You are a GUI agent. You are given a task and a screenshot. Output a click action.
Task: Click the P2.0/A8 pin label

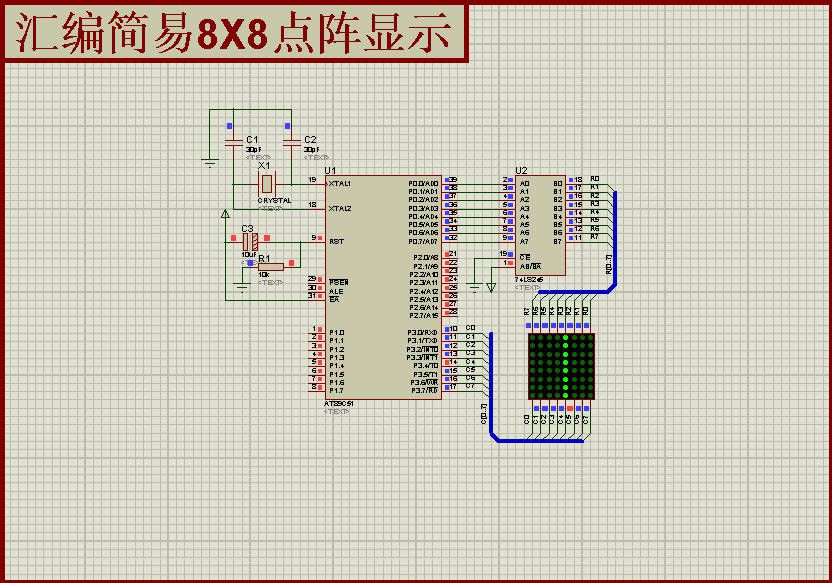426,258
